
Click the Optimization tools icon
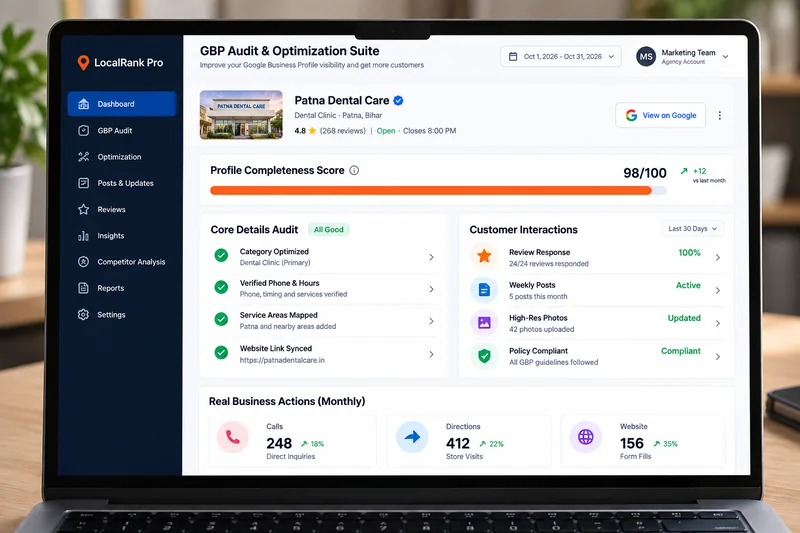tap(84, 157)
